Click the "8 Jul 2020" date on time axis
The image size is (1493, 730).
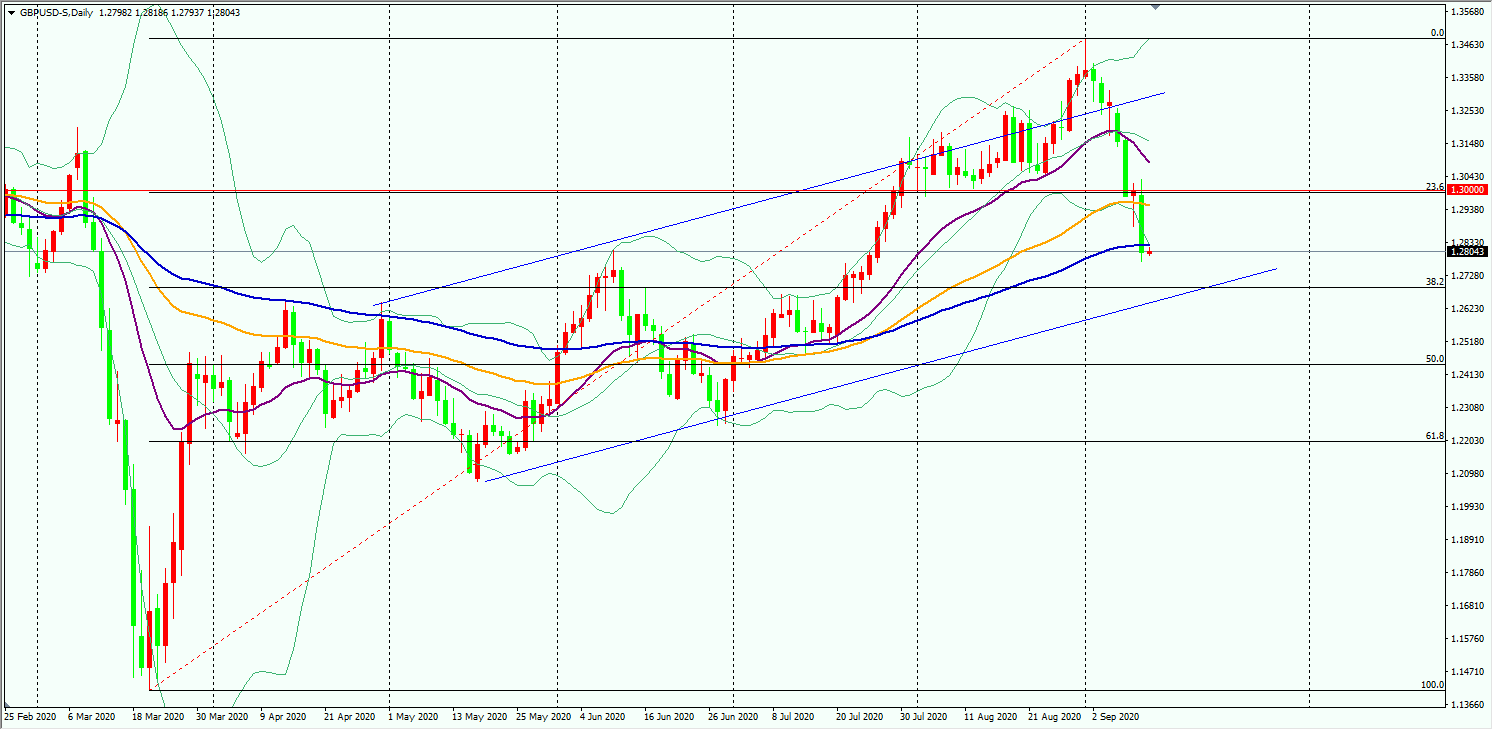pos(795,718)
